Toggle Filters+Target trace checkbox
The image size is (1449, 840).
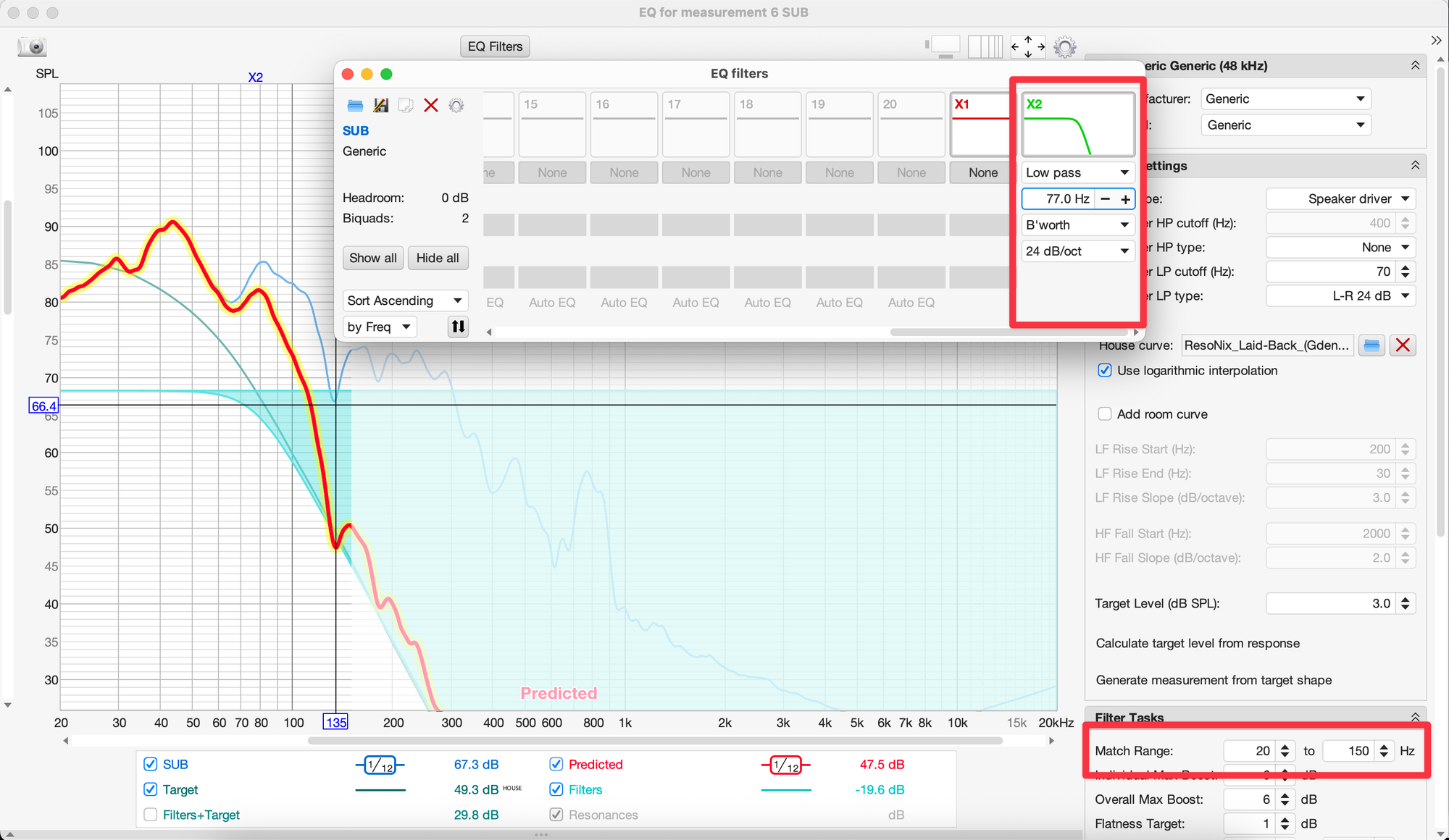pos(151,815)
